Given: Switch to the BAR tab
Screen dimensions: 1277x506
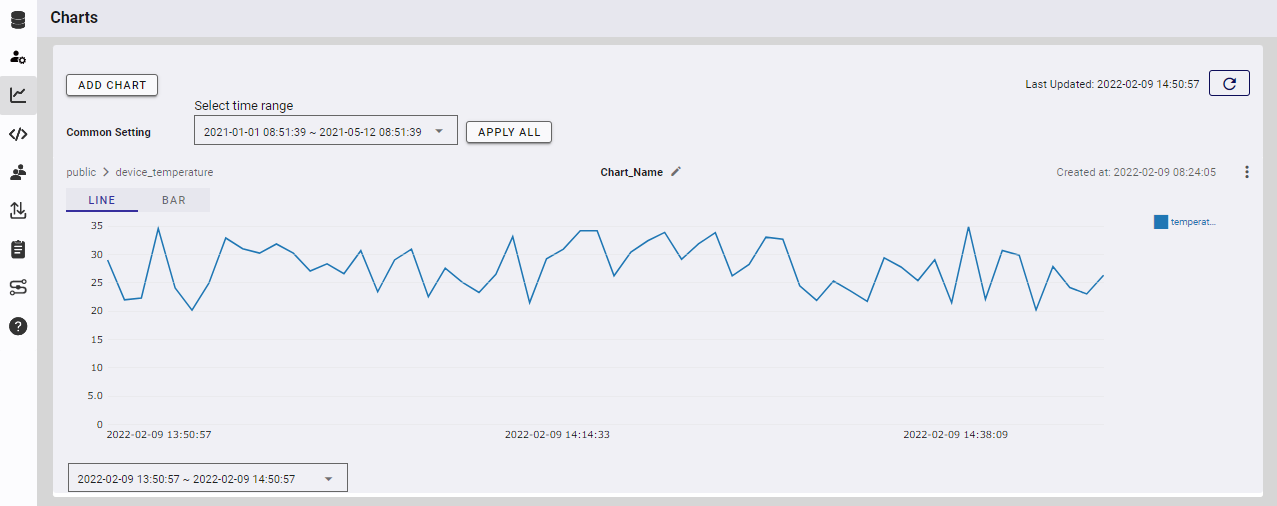Looking at the screenshot, I should (x=174, y=200).
